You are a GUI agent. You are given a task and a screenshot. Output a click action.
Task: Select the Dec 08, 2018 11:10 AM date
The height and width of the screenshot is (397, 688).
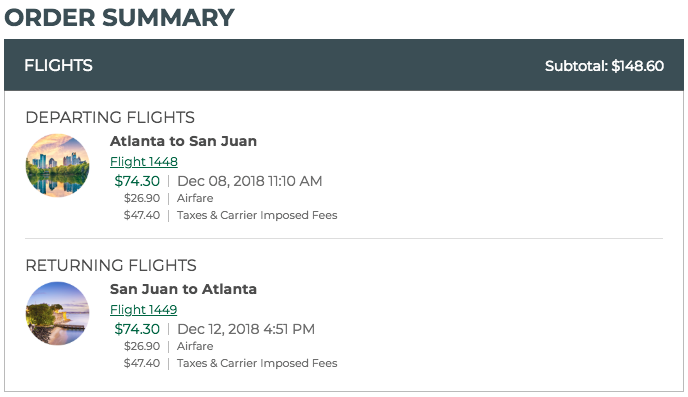pos(250,181)
